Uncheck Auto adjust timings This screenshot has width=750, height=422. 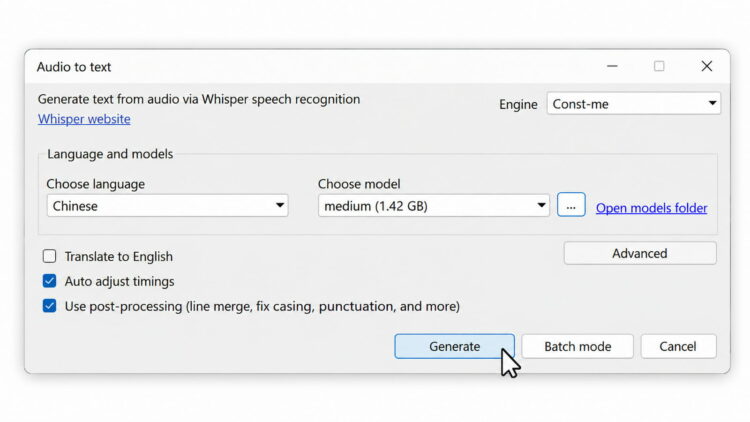(49, 281)
